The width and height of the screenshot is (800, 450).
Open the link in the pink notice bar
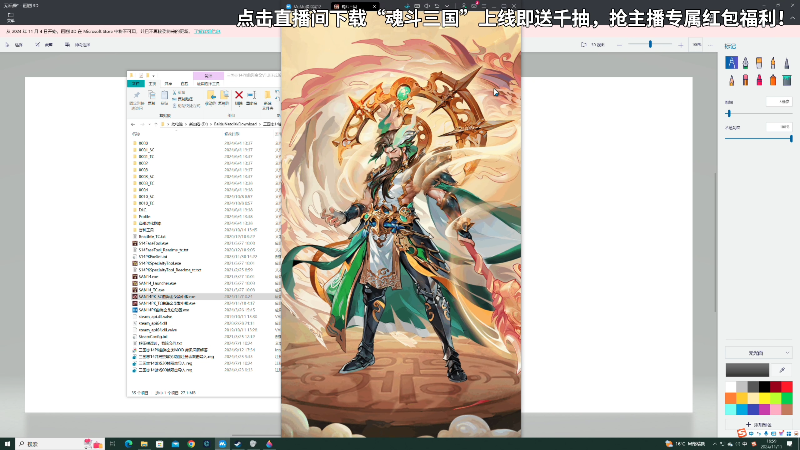pos(207,31)
